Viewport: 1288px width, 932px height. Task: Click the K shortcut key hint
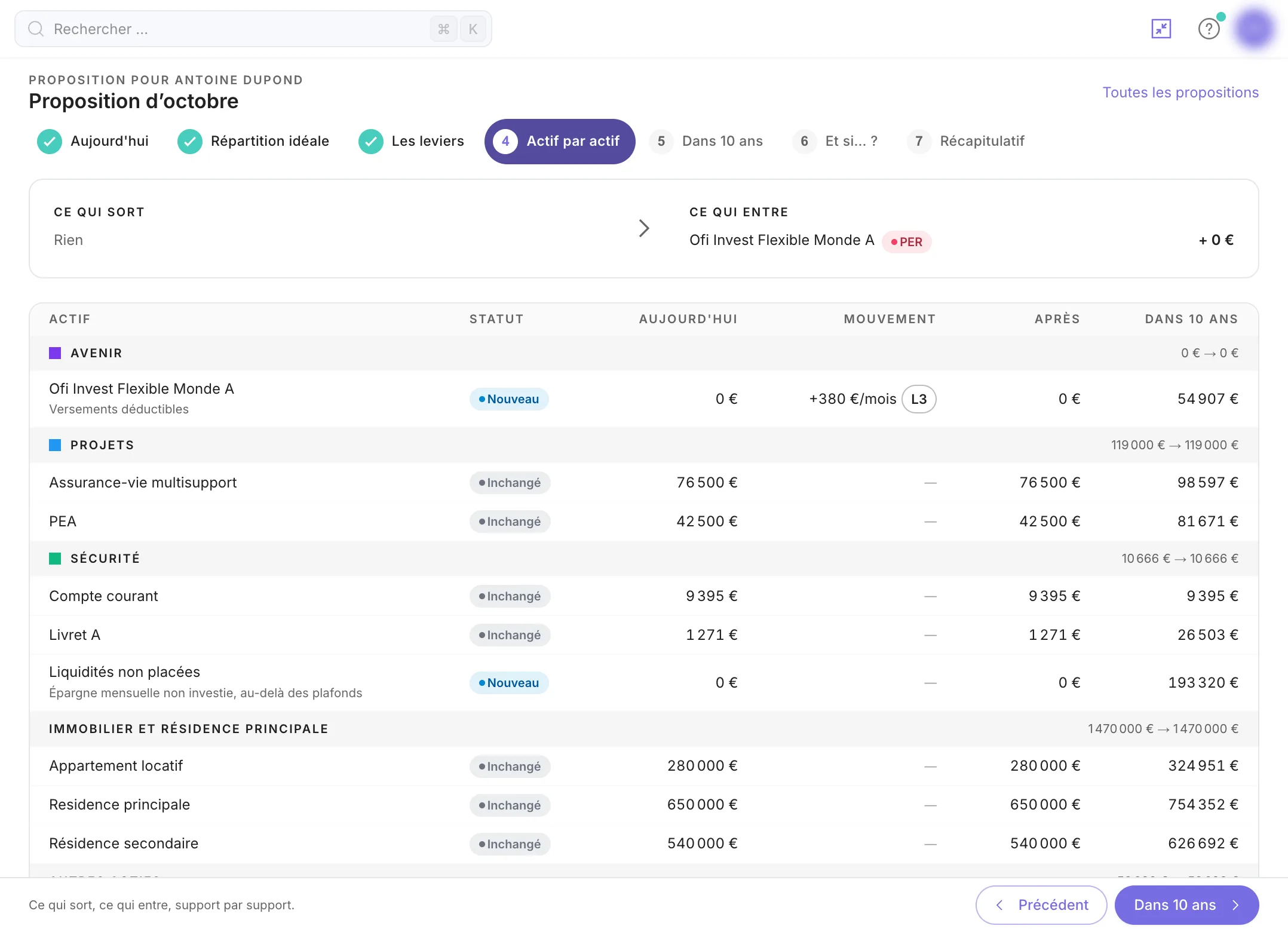coord(473,29)
